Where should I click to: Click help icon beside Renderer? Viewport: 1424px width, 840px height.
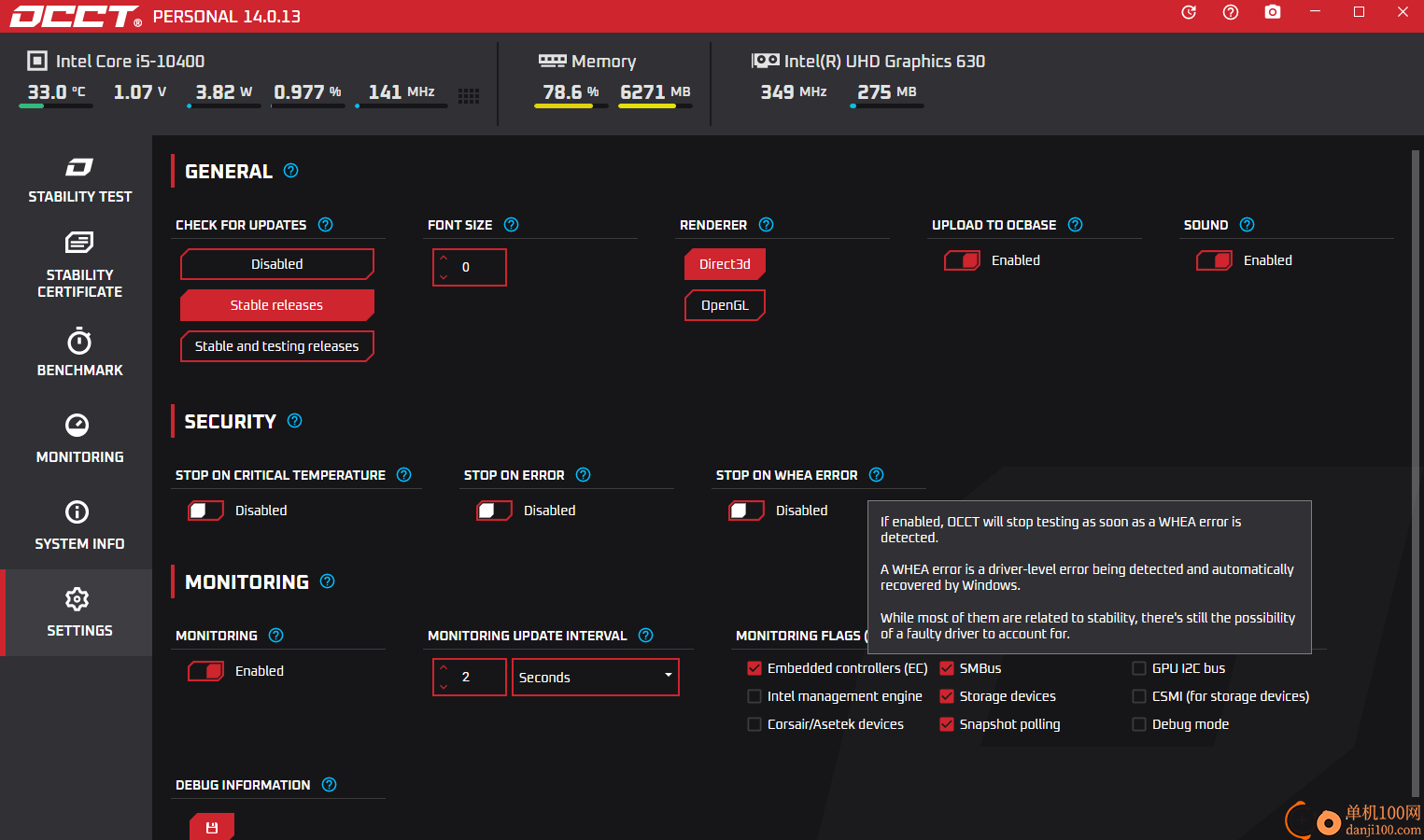[x=766, y=224]
